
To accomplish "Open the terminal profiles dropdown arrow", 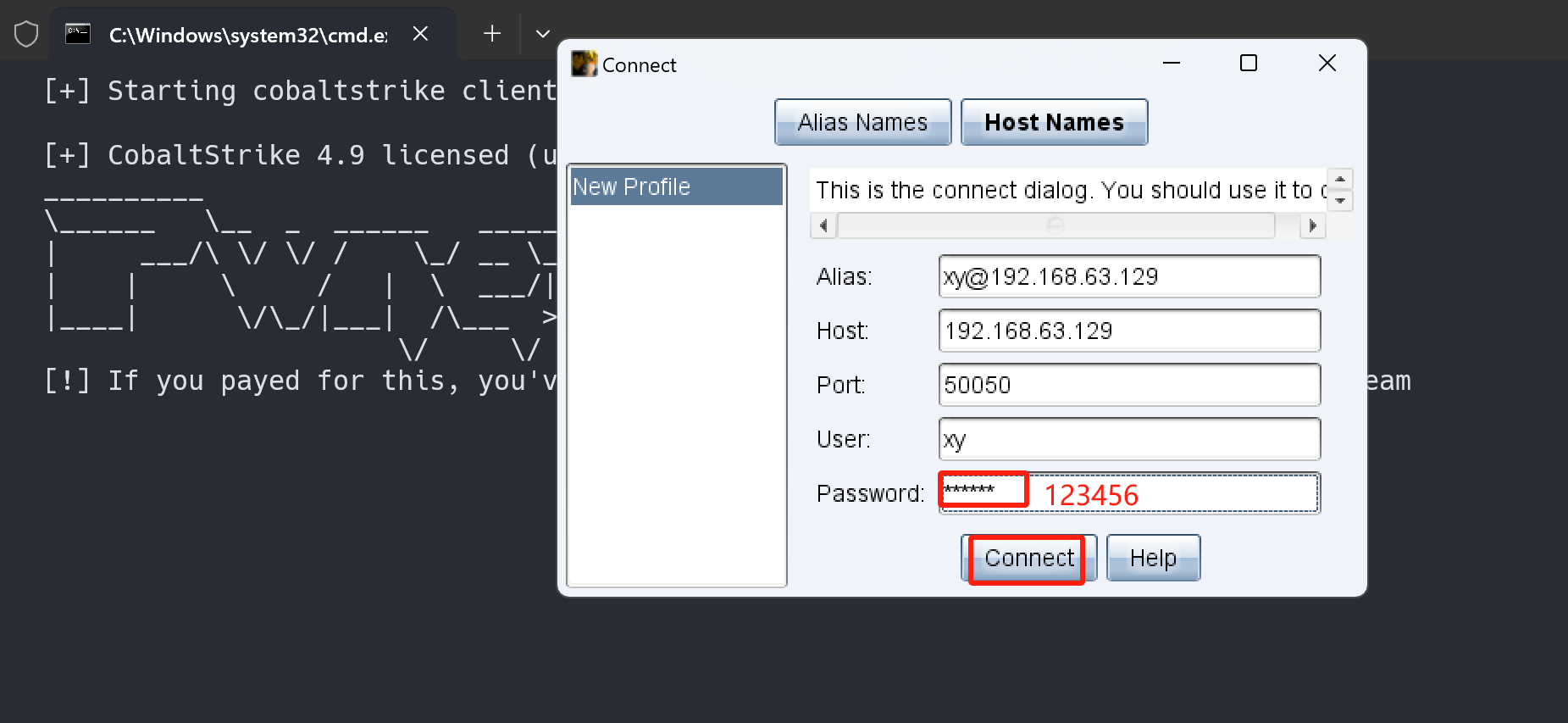I will tap(543, 34).
